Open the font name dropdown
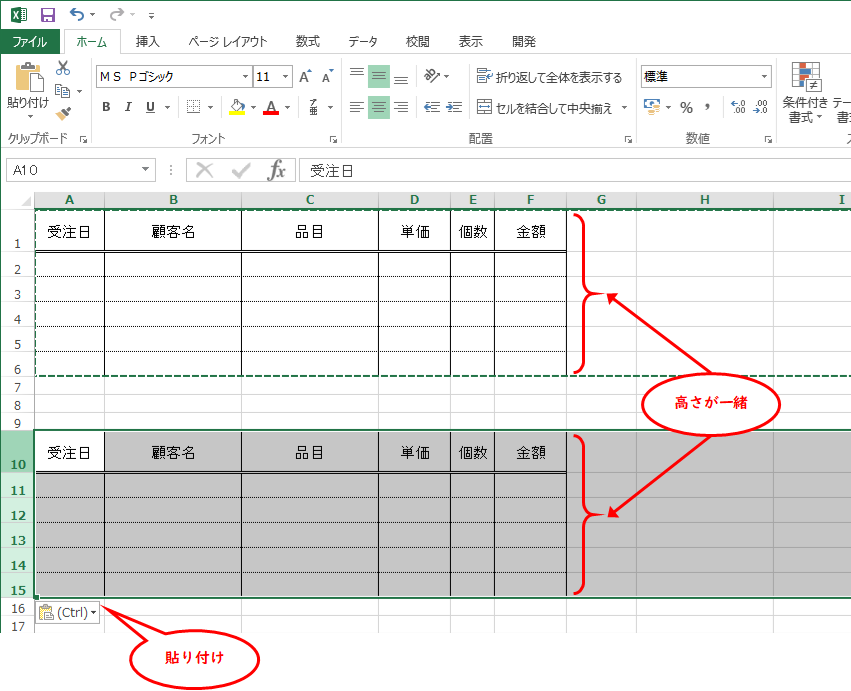 coord(246,77)
